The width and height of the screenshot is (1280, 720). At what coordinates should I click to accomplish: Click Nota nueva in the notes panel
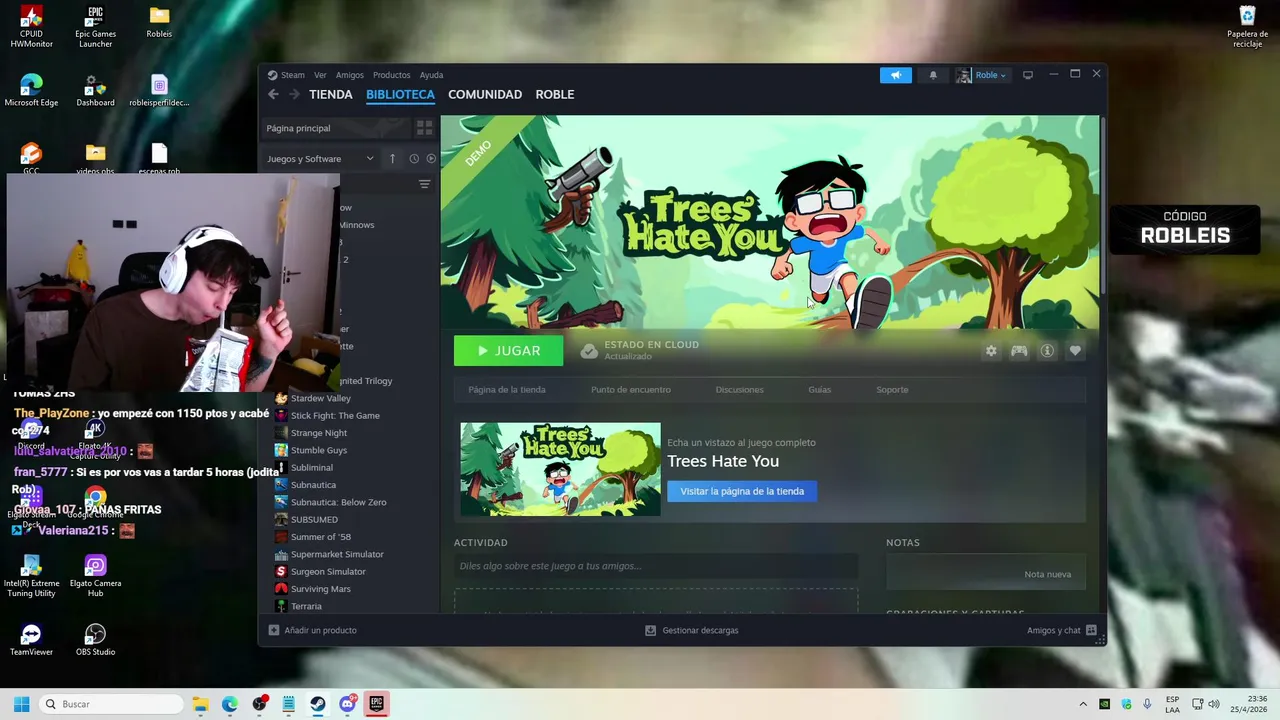[1047, 574]
